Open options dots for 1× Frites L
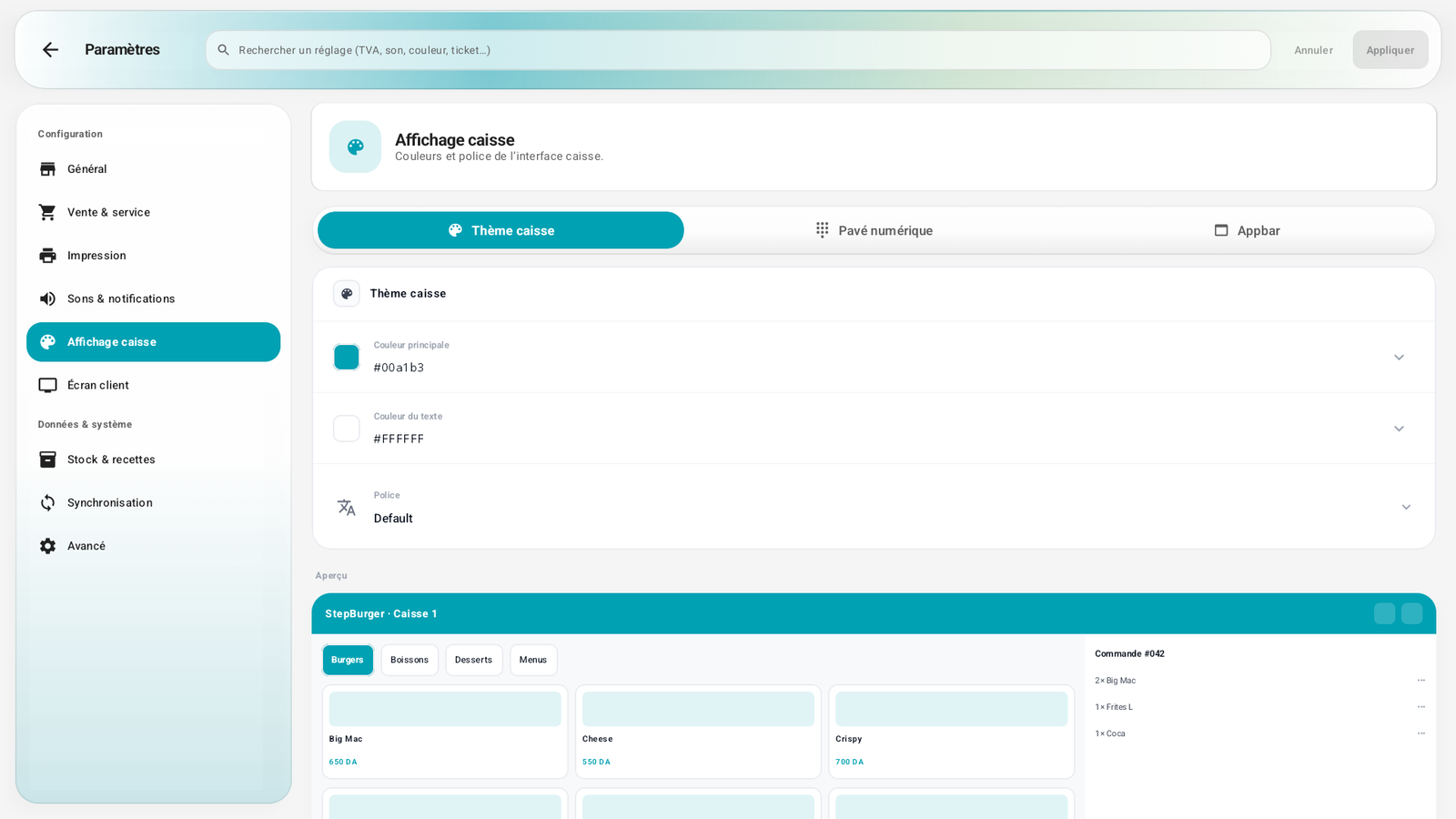This screenshot has height=819, width=1456. (x=1421, y=707)
